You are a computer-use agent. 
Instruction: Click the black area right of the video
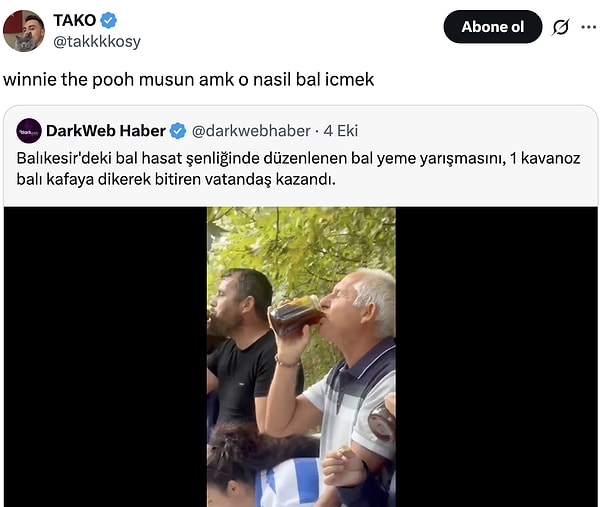click(496, 357)
